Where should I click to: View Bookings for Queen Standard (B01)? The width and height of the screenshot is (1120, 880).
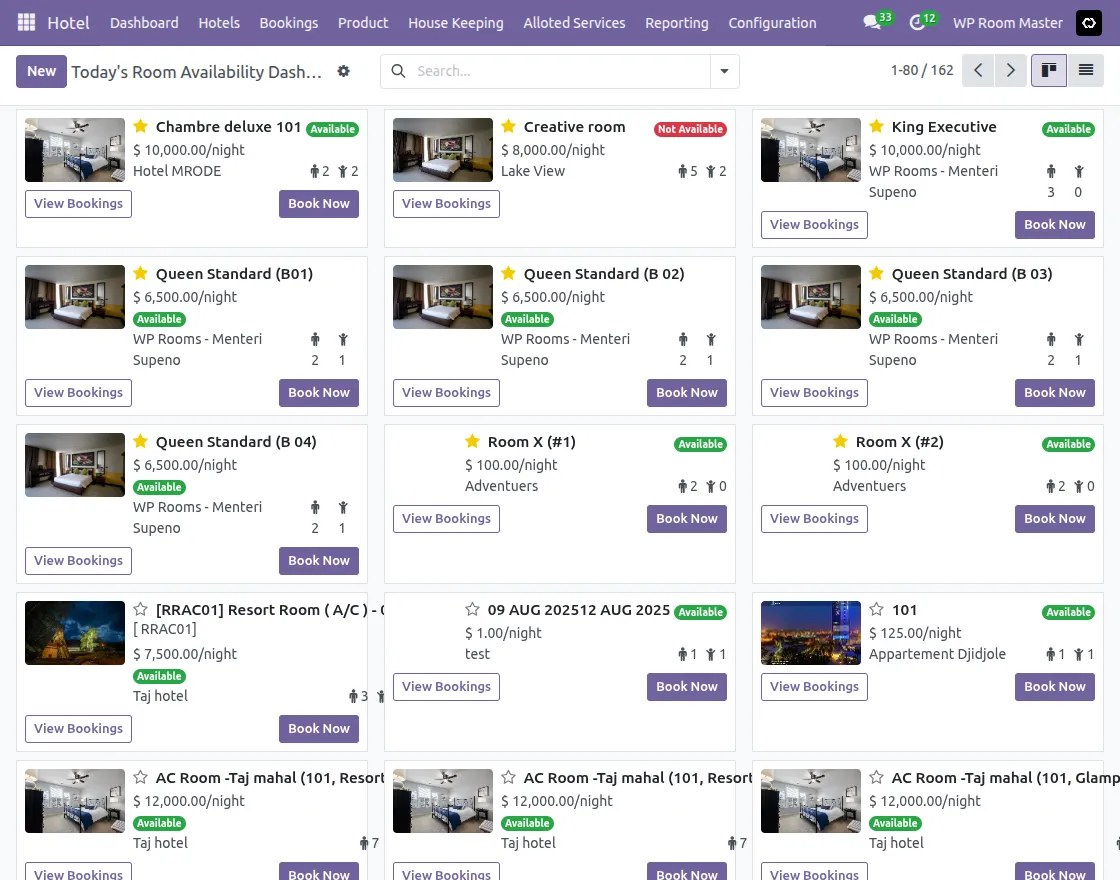[78, 392]
